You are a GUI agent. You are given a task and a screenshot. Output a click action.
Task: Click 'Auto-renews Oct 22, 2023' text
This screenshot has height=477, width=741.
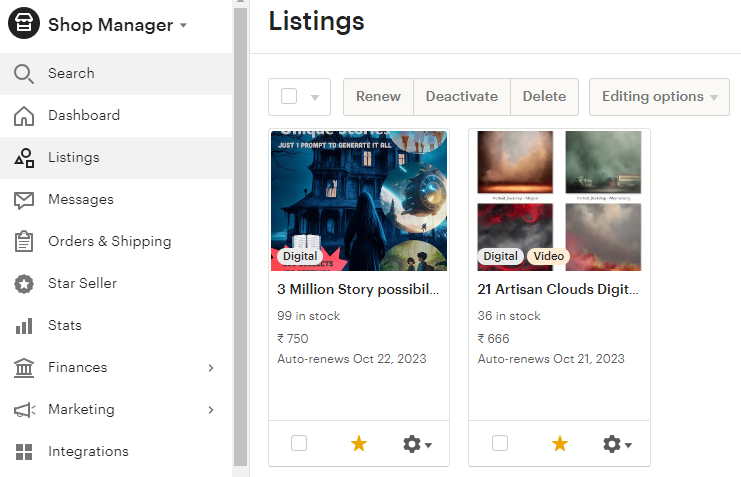tap(352, 359)
